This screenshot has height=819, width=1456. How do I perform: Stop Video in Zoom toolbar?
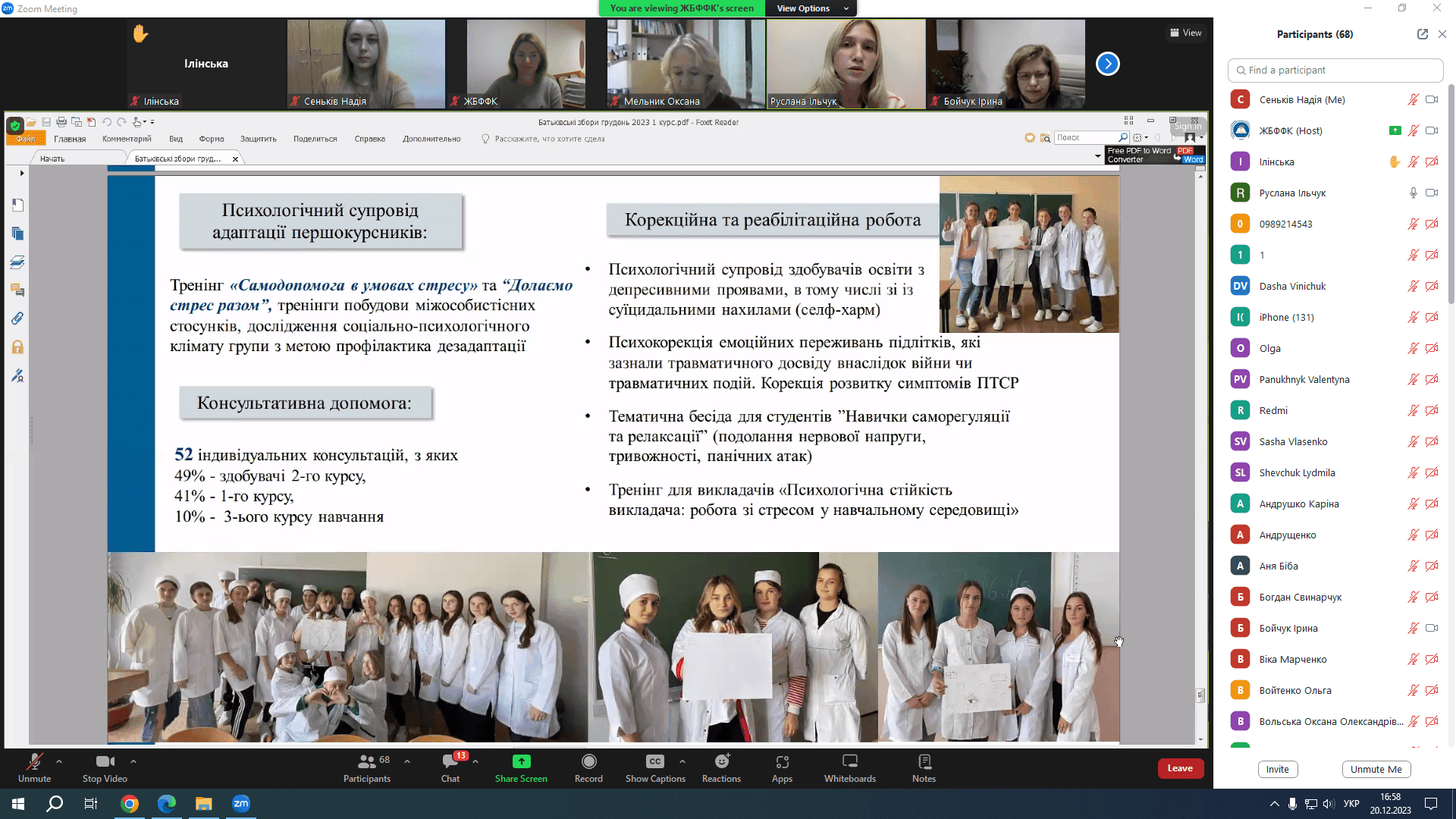tap(105, 767)
